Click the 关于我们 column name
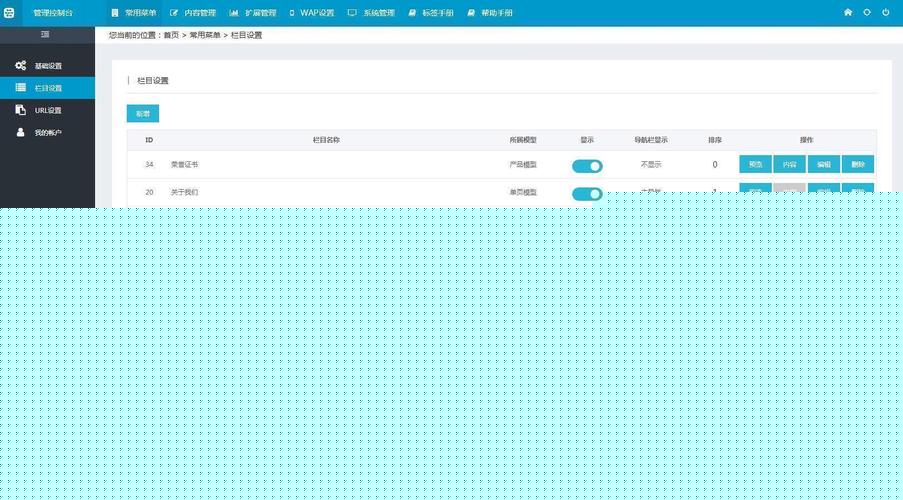 pyautogui.click(x=184, y=192)
